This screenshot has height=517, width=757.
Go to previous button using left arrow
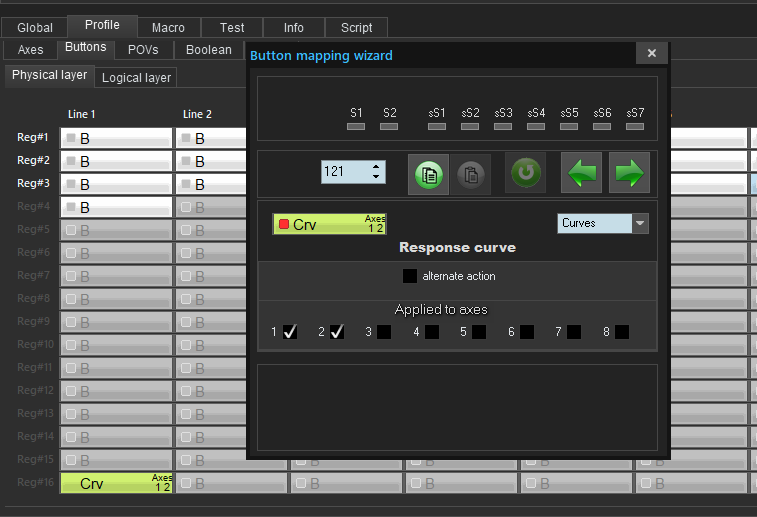pyautogui.click(x=580, y=173)
